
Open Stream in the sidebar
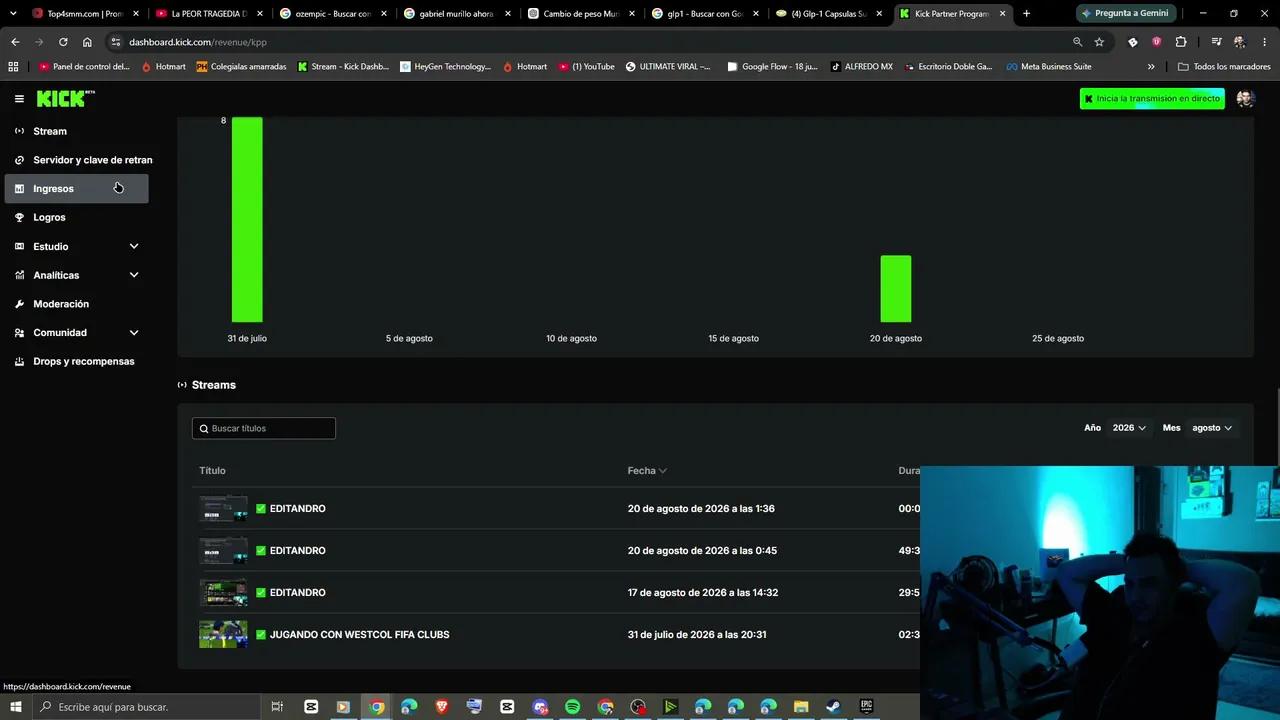[x=50, y=131]
